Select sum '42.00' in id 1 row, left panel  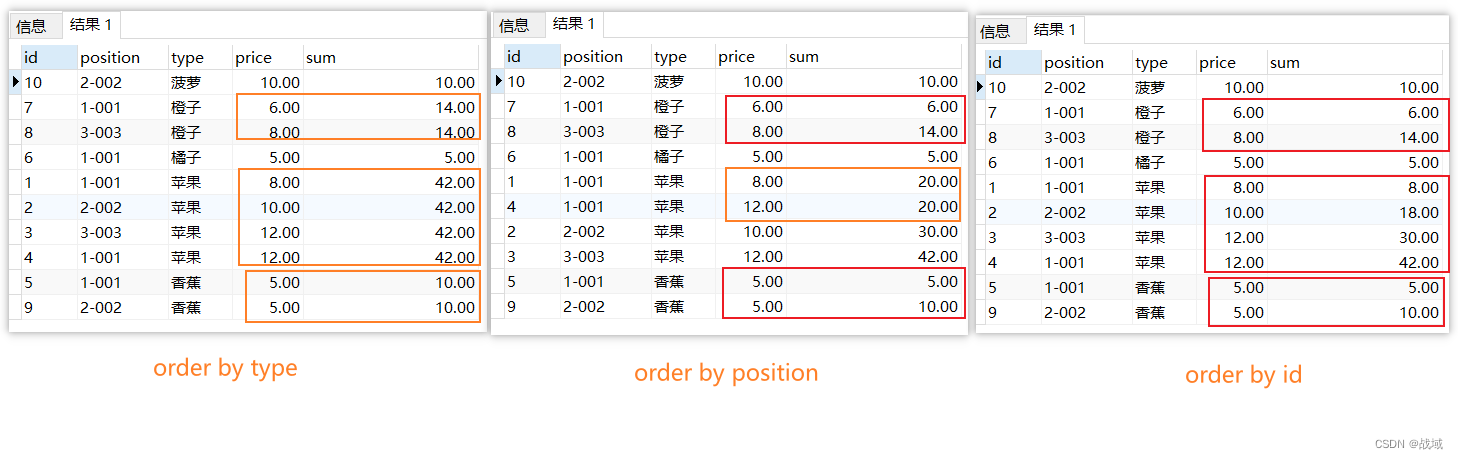point(391,183)
